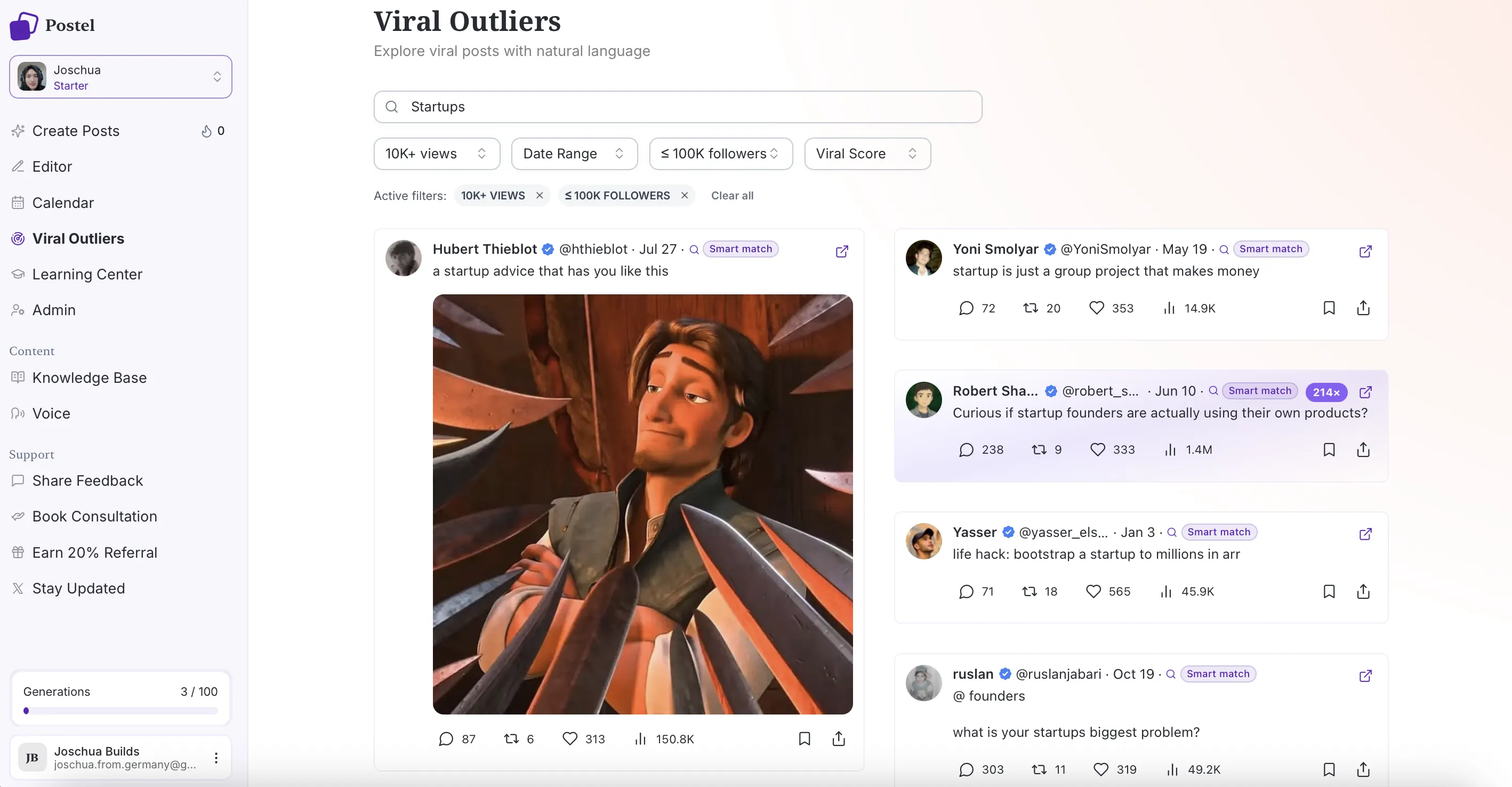Switch to the Viral Outliers section
This screenshot has width=1512, height=787.
pyautogui.click(x=78, y=238)
